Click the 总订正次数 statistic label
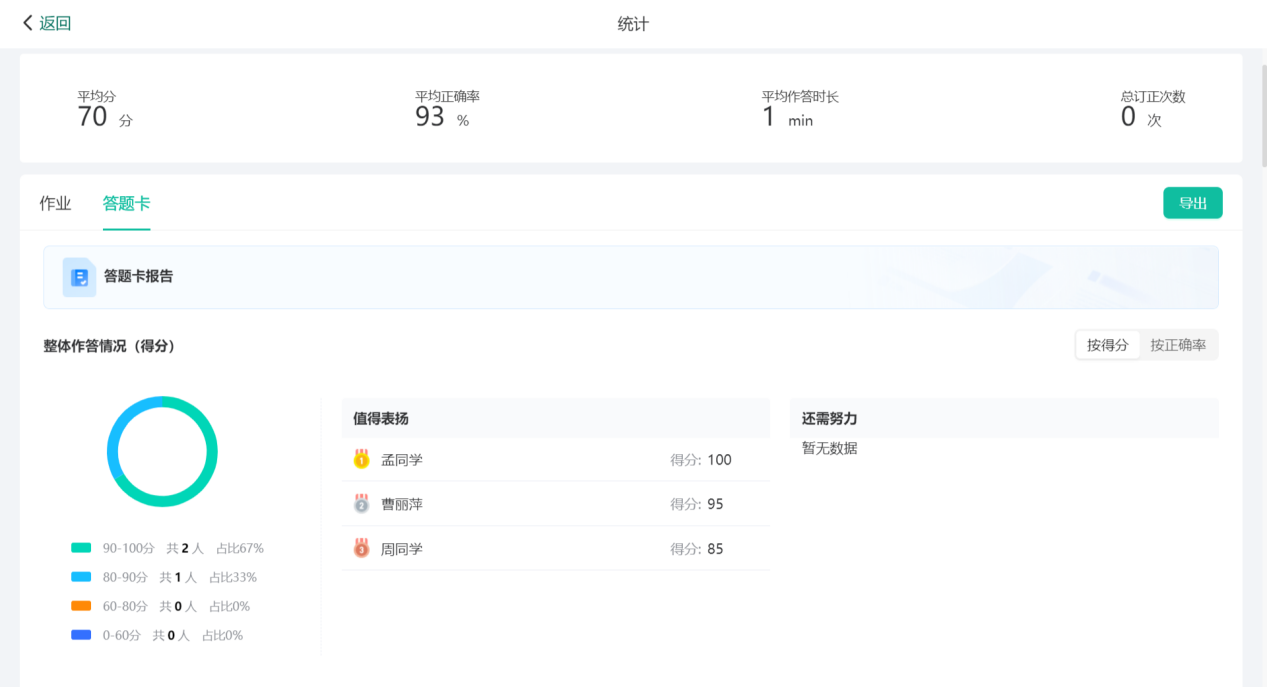The image size is (1267, 687). tap(1153, 96)
